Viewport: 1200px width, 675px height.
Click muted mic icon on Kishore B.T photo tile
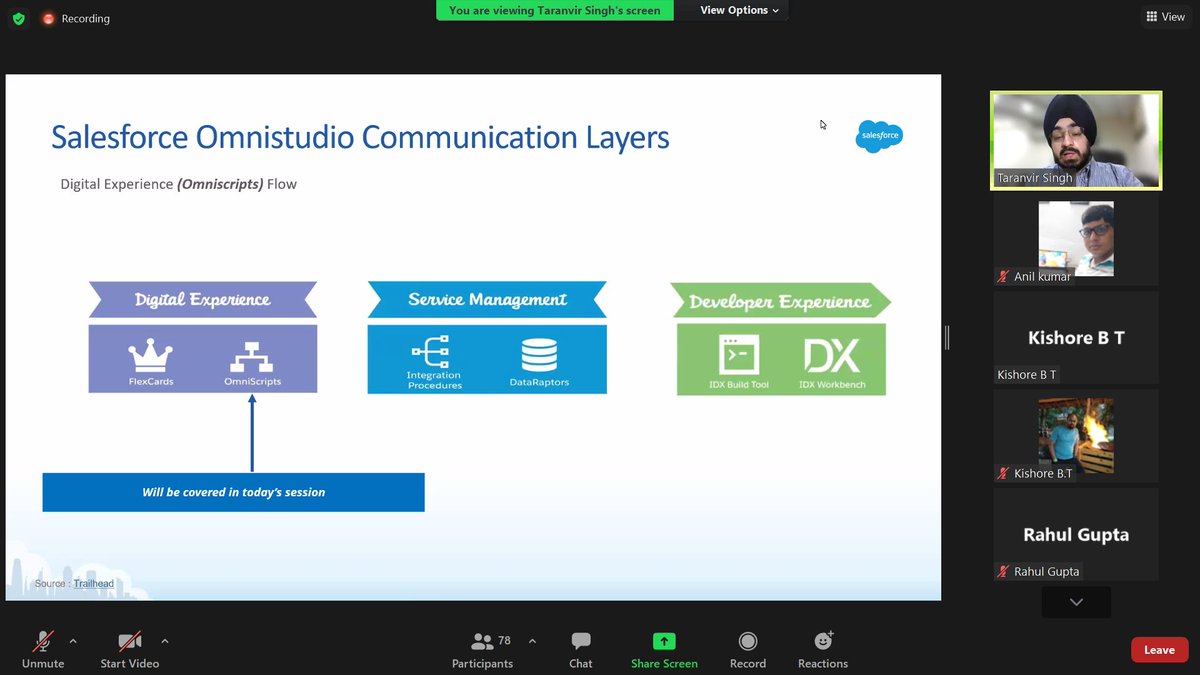pyautogui.click(x=1003, y=474)
